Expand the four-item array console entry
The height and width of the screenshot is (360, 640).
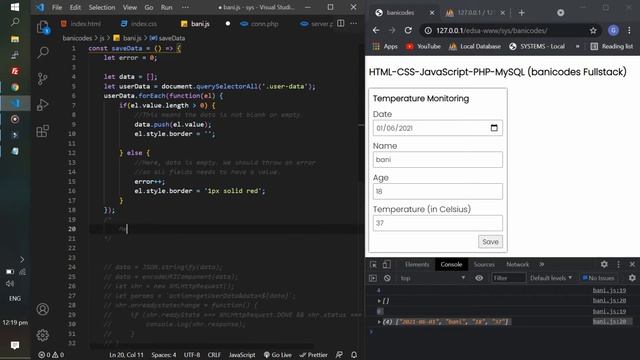[379, 322]
